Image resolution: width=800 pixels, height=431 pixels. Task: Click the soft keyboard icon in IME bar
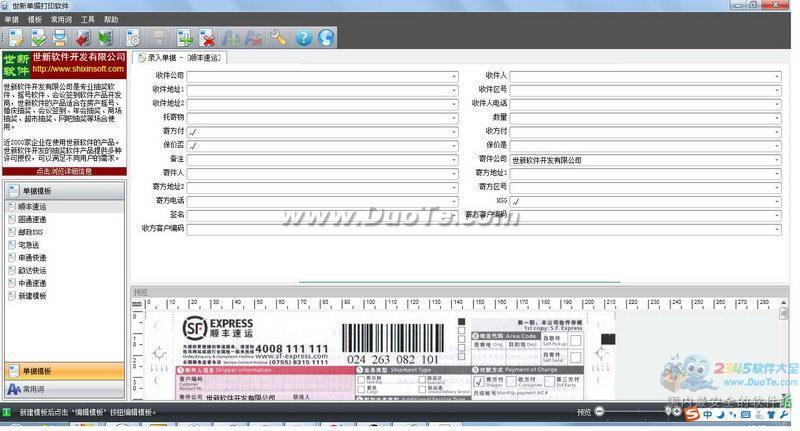coord(745,415)
